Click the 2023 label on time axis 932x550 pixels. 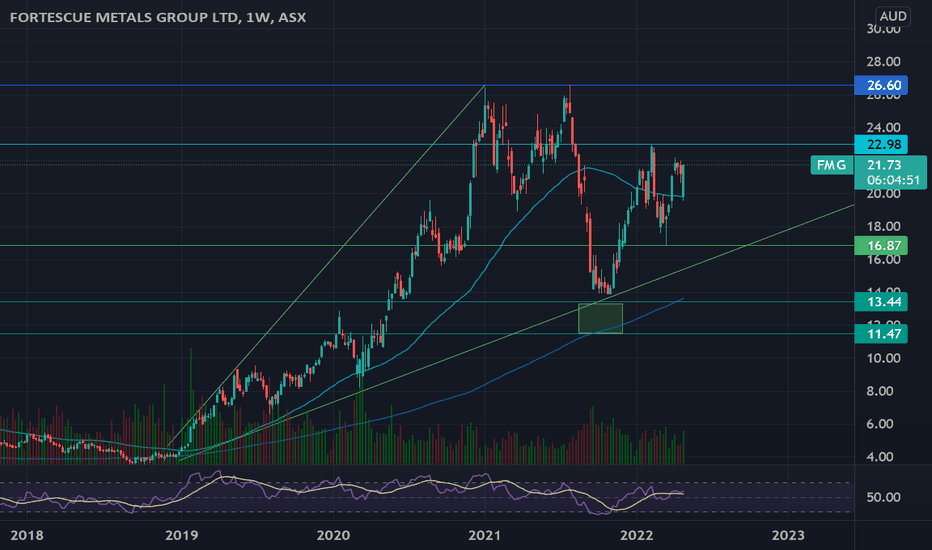[x=788, y=535]
